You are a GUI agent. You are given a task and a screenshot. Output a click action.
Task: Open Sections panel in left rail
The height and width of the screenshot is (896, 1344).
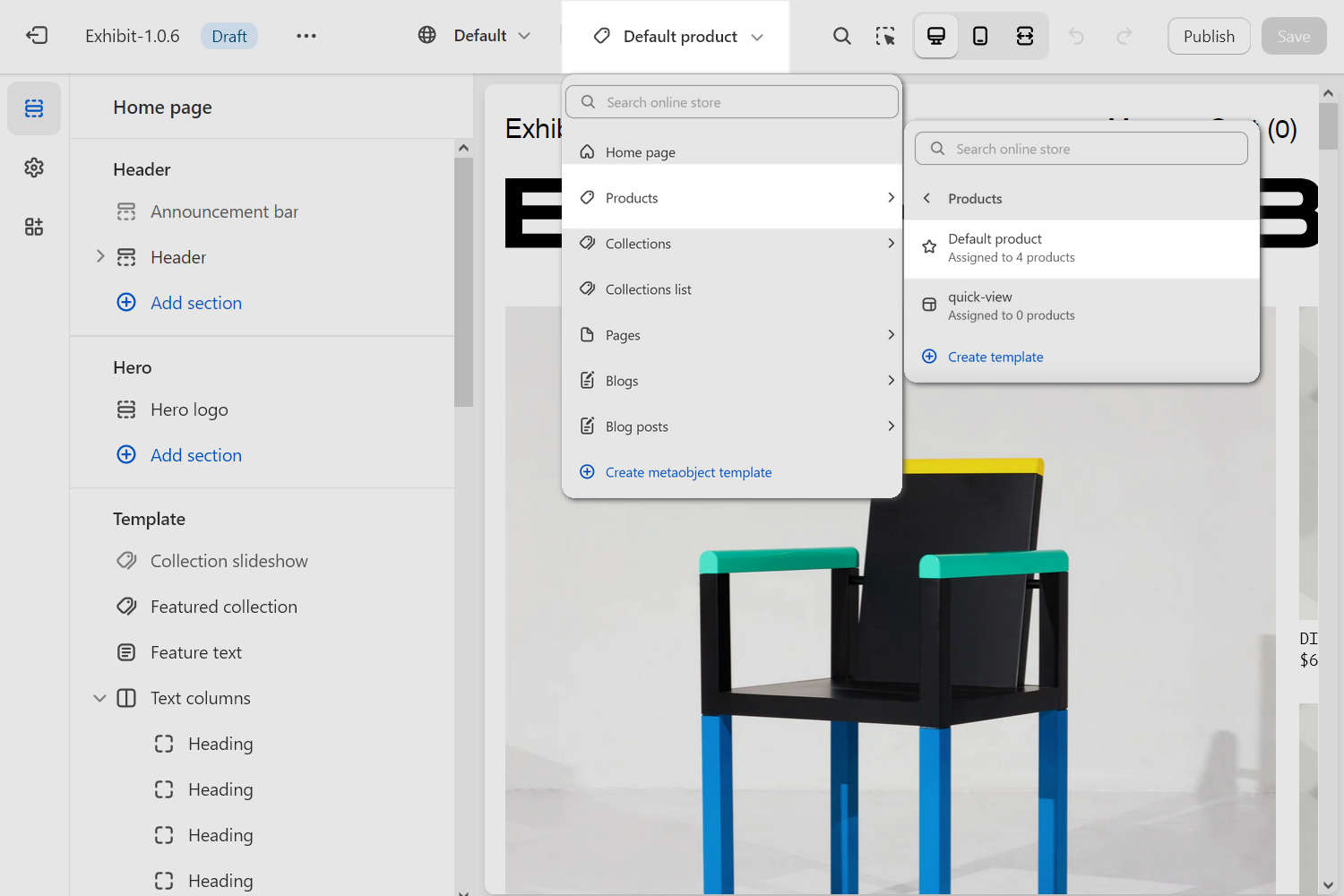(34, 108)
